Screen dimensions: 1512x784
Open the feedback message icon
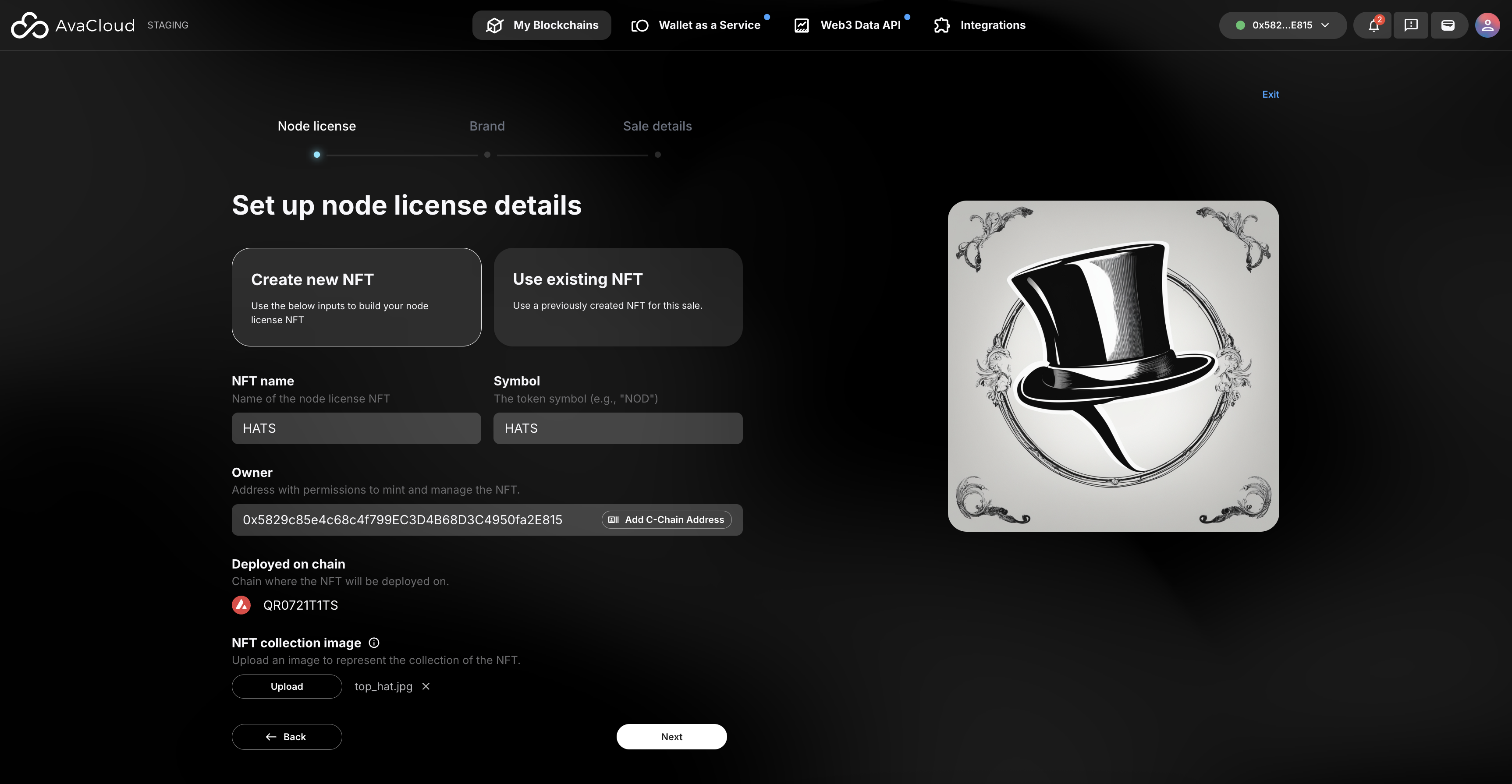pos(1410,25)
